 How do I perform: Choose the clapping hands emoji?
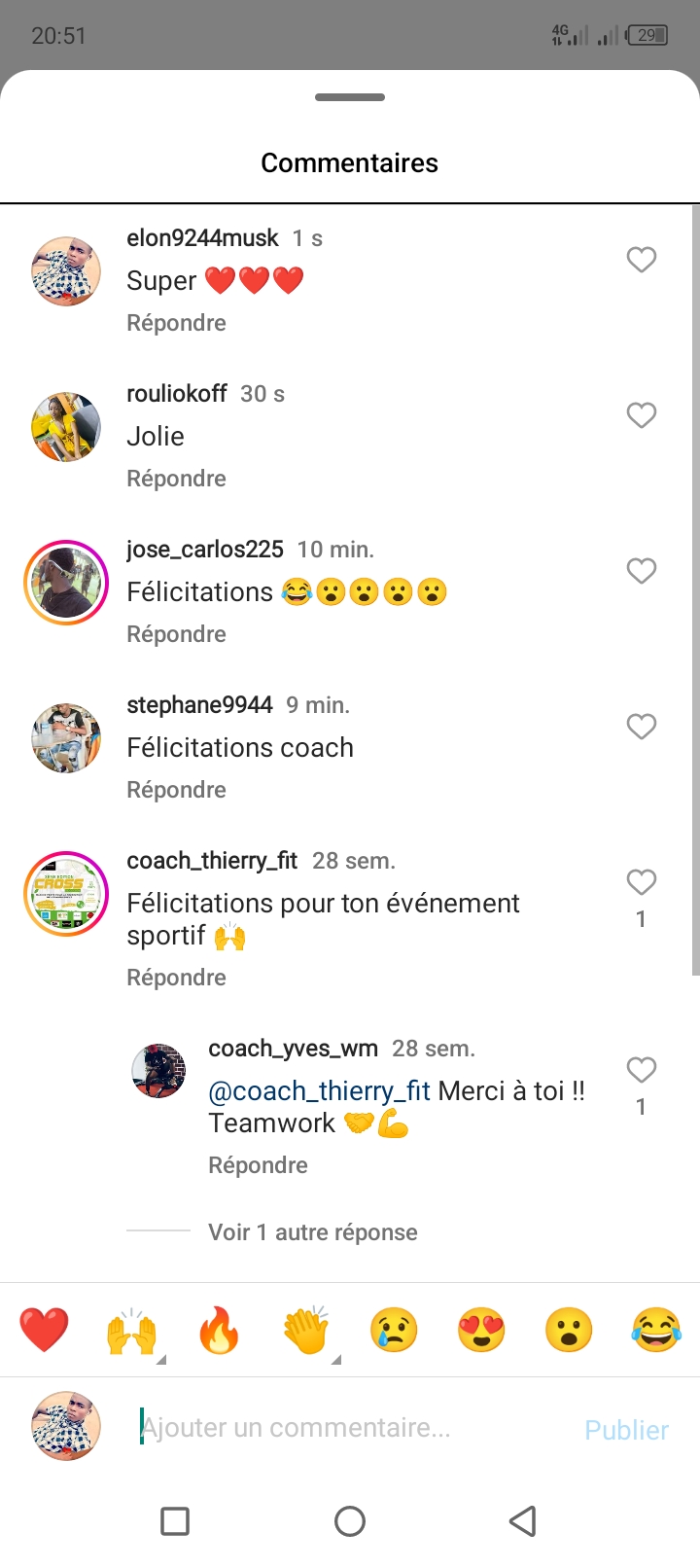pos(306,1330)
